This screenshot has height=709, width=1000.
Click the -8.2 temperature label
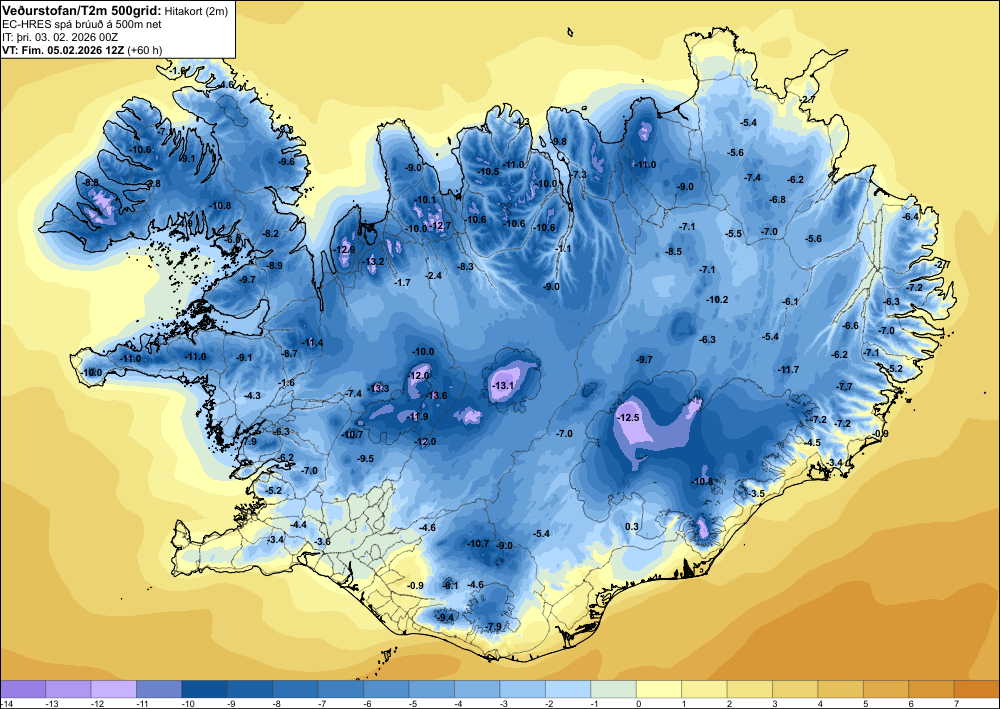271,234
